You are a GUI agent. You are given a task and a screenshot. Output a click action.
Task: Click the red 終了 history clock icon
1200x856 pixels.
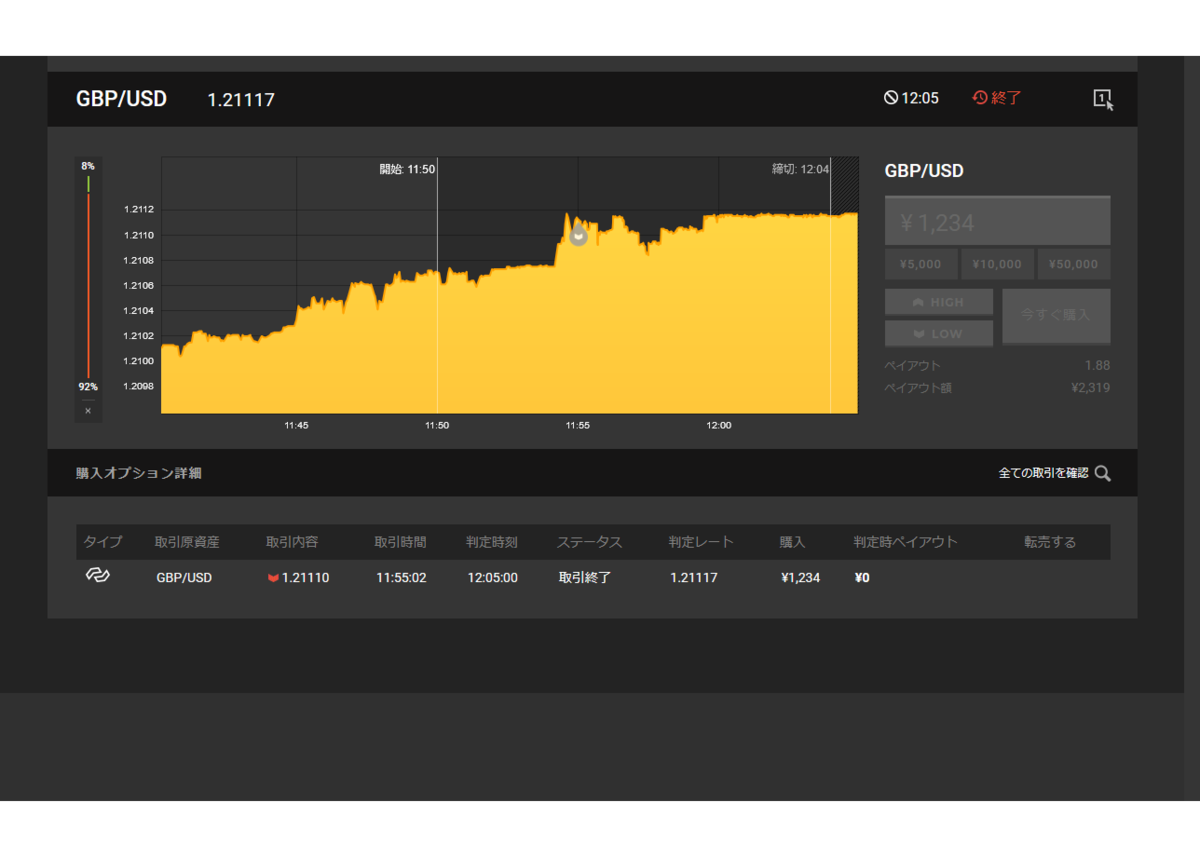point(980,98)
